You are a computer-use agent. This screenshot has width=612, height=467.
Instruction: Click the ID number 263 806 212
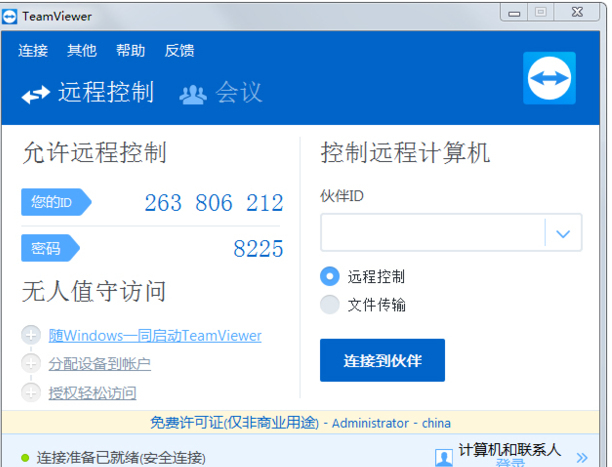214,203
